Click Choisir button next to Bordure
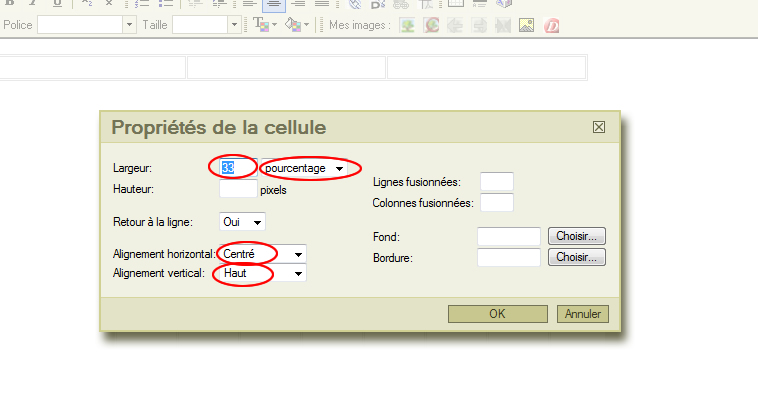Image resolution: width=758 pixels, height=414 pixels. coord(577,257)
